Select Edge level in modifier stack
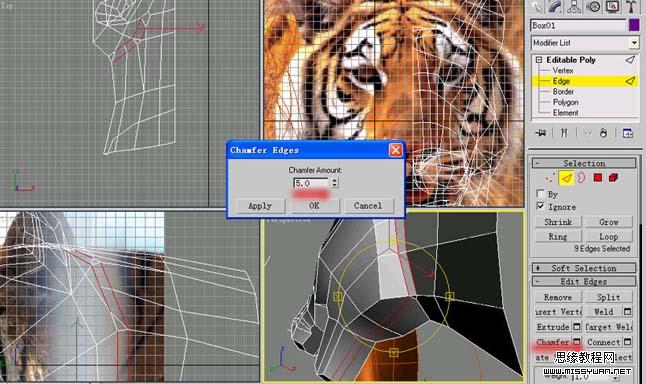Screen dimensions: 646x384 pyautogui.click(x=561, y=81)
